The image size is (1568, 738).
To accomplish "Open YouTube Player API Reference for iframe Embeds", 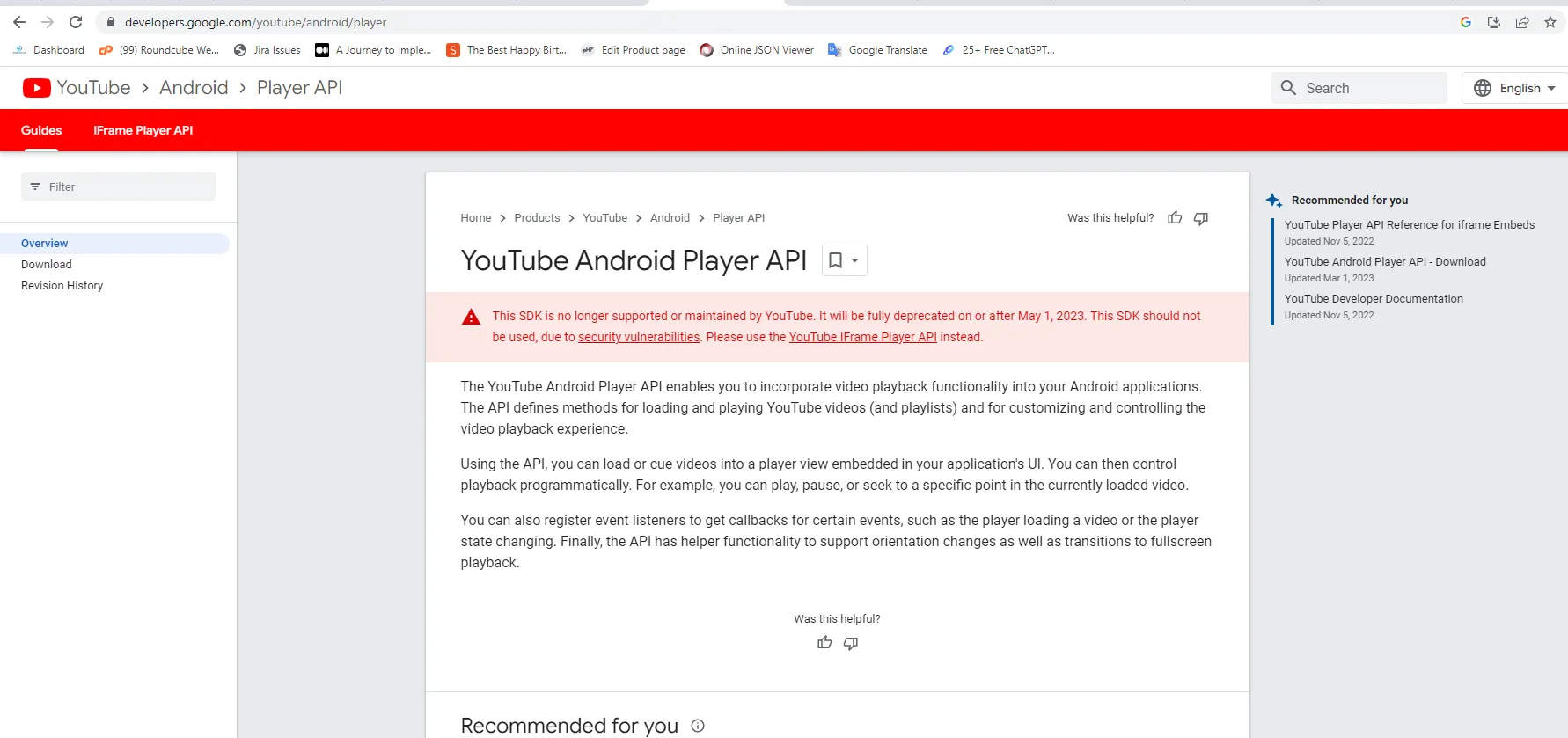I will (1410, 225).
